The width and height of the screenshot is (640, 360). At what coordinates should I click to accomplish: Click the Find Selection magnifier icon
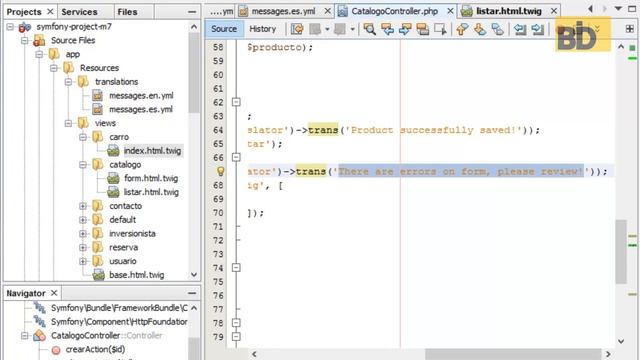(x=369, y=29)
